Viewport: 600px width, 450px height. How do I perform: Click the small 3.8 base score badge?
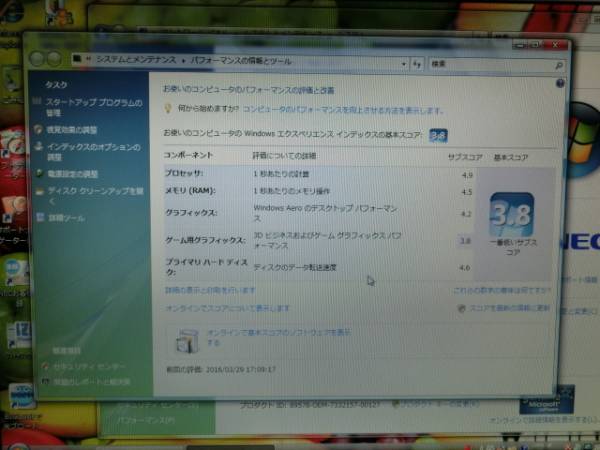pyautogui.click(x=439, y=135)
